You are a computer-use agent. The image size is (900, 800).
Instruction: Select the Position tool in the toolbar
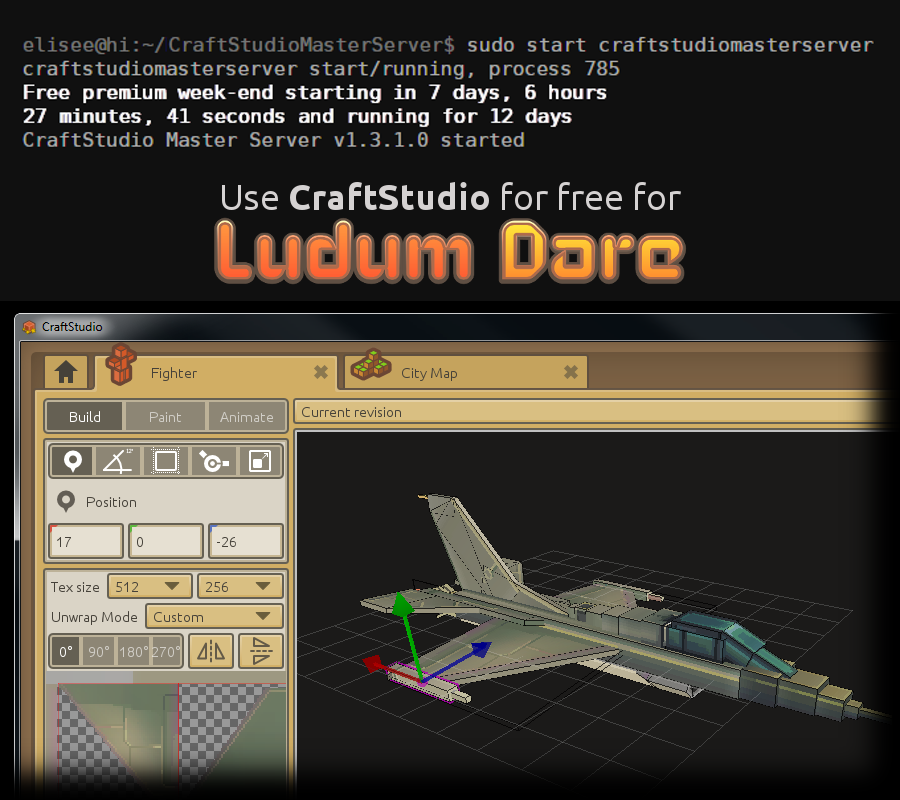pos(70,461)
